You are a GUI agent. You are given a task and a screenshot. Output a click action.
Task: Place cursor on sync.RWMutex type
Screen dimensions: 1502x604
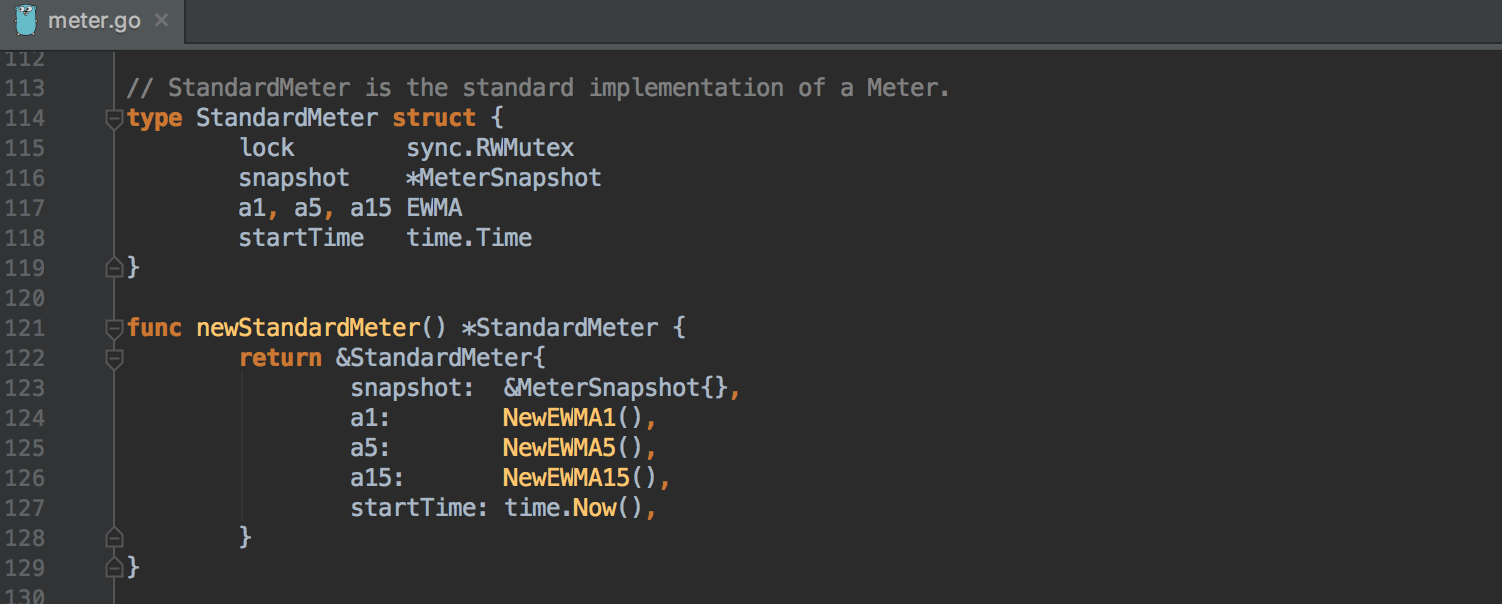[x=490, y=148]
